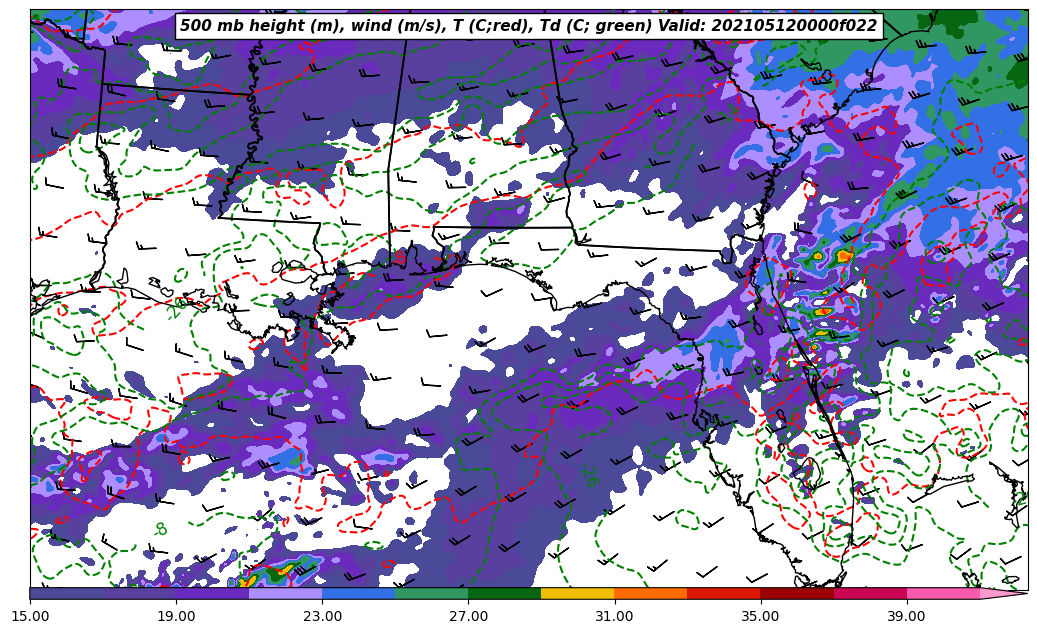
Task: Click the 23.00 colorbar tick label
Action: tap(322, 616)
